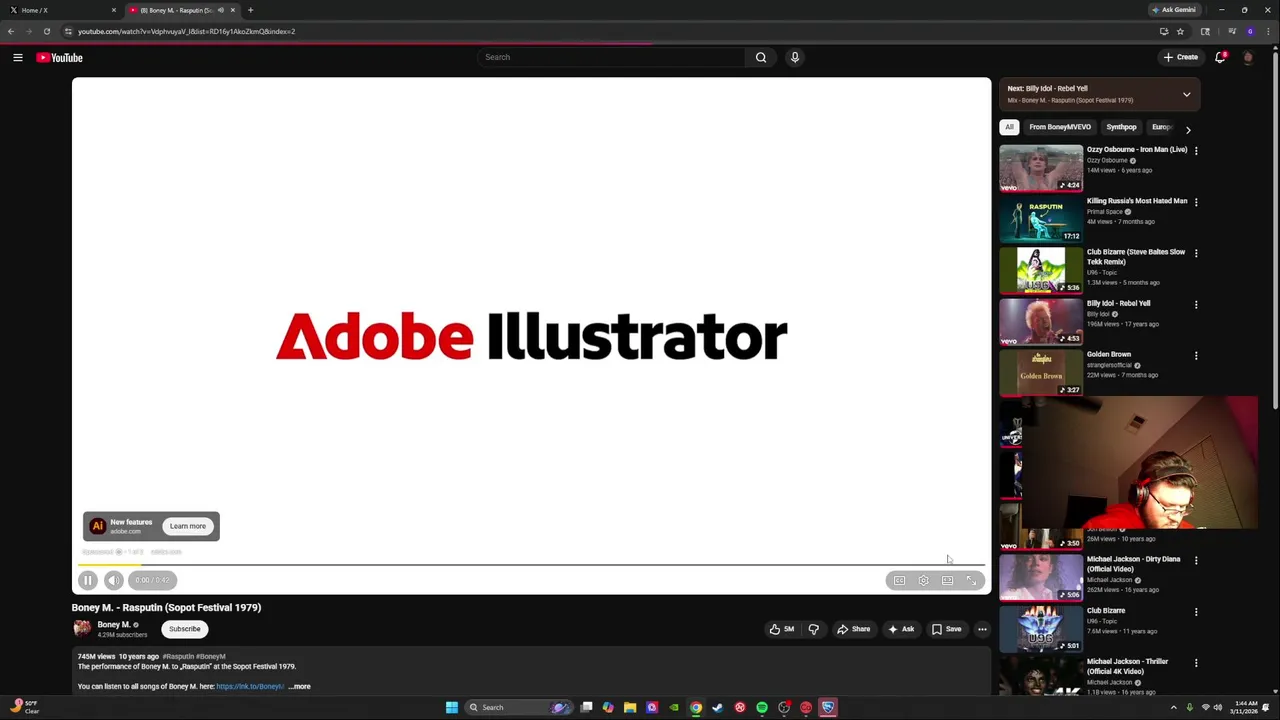Open the YouTube account avatar menu
The height and width of the screenshot is (720, 1280).
tap(1248, 57)
